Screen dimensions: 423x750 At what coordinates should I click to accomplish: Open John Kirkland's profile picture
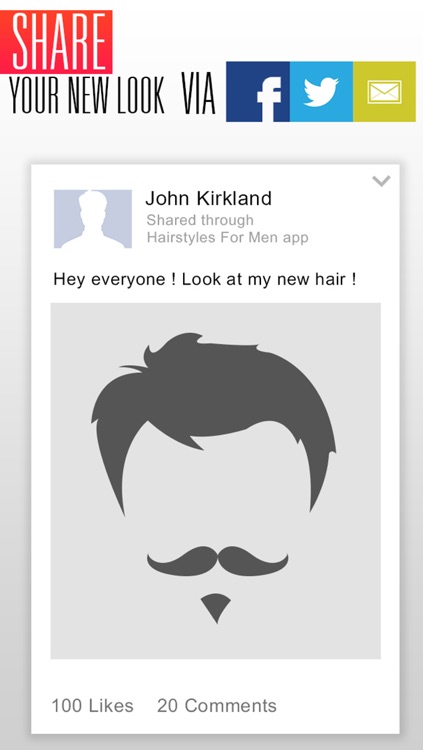(x=93, y=219)
